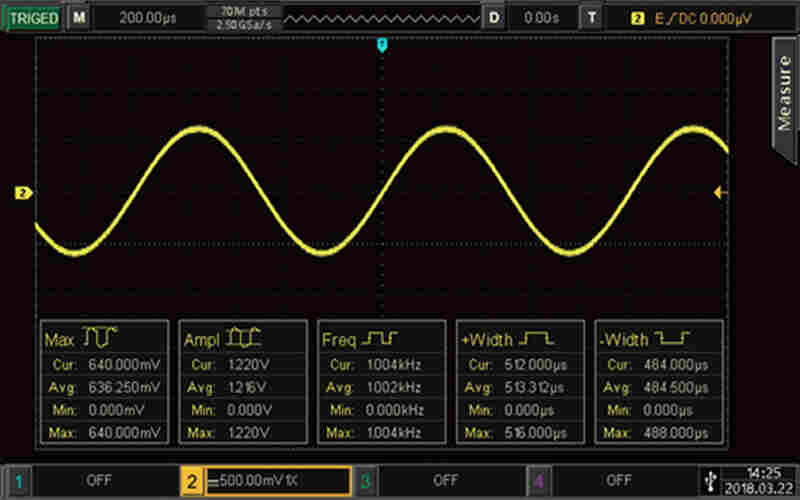Click the Max measurement waveform icon
The height and width of the screenshot is (500, 800).
coord(99,339)
